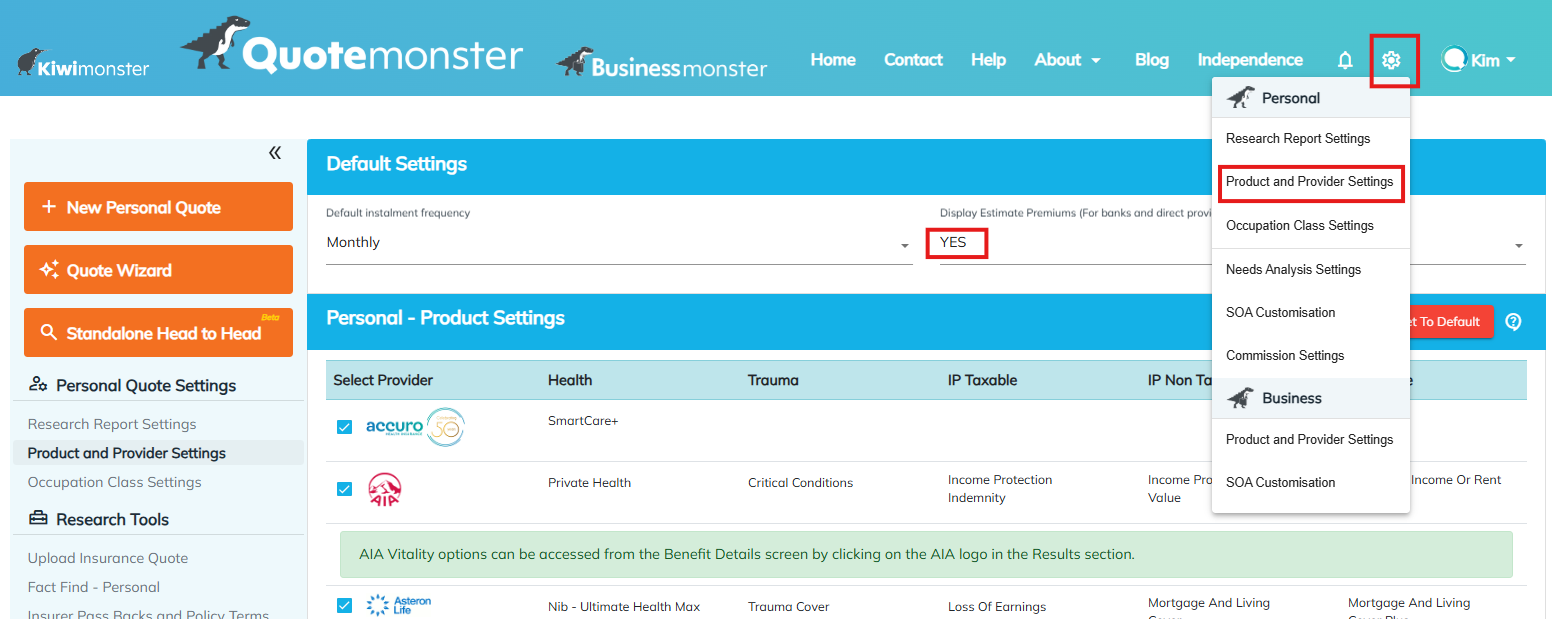Screen dimensions: 1552x619
Task: Open the notifications bell
Action: [x=1345, y=61]
